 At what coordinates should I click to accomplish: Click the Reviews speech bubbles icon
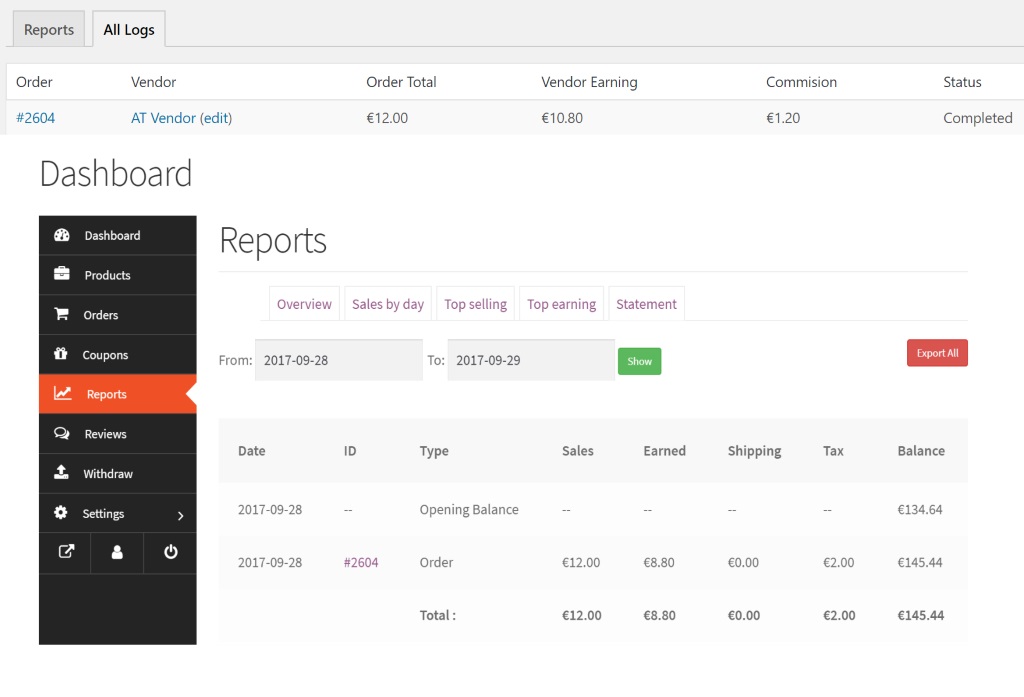tap(61, 433)
